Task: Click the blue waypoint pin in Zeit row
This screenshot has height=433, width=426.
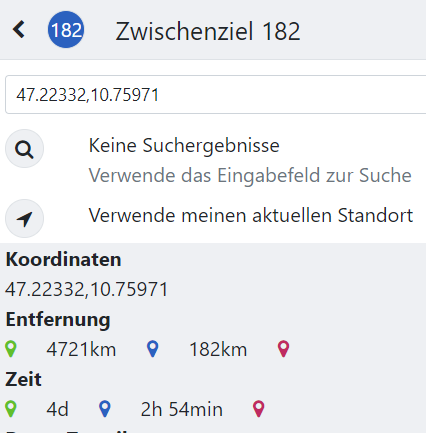Action: pos(105,409)
